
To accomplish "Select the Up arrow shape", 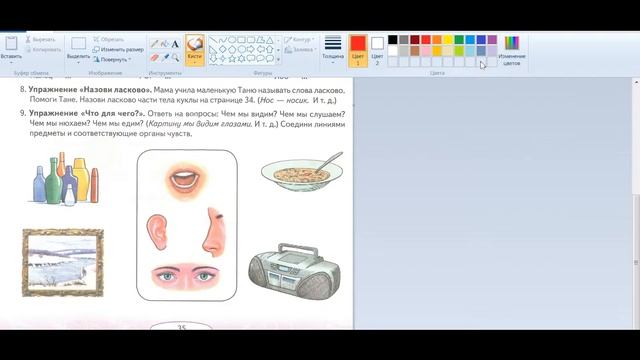I will (x=269, y=49).
